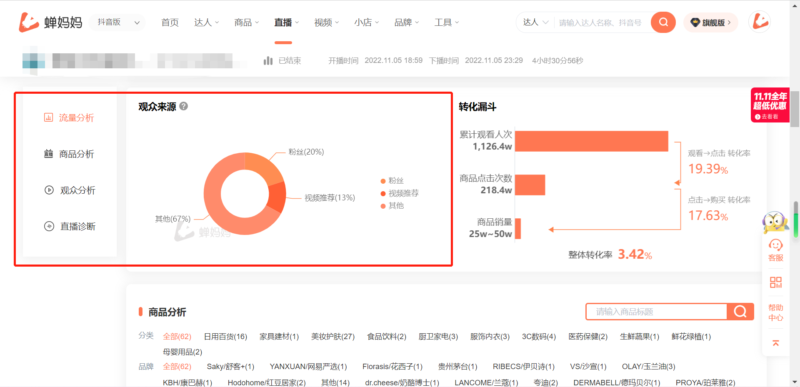Filter category by 鲜花绿植(1)

tap(691, 337)
